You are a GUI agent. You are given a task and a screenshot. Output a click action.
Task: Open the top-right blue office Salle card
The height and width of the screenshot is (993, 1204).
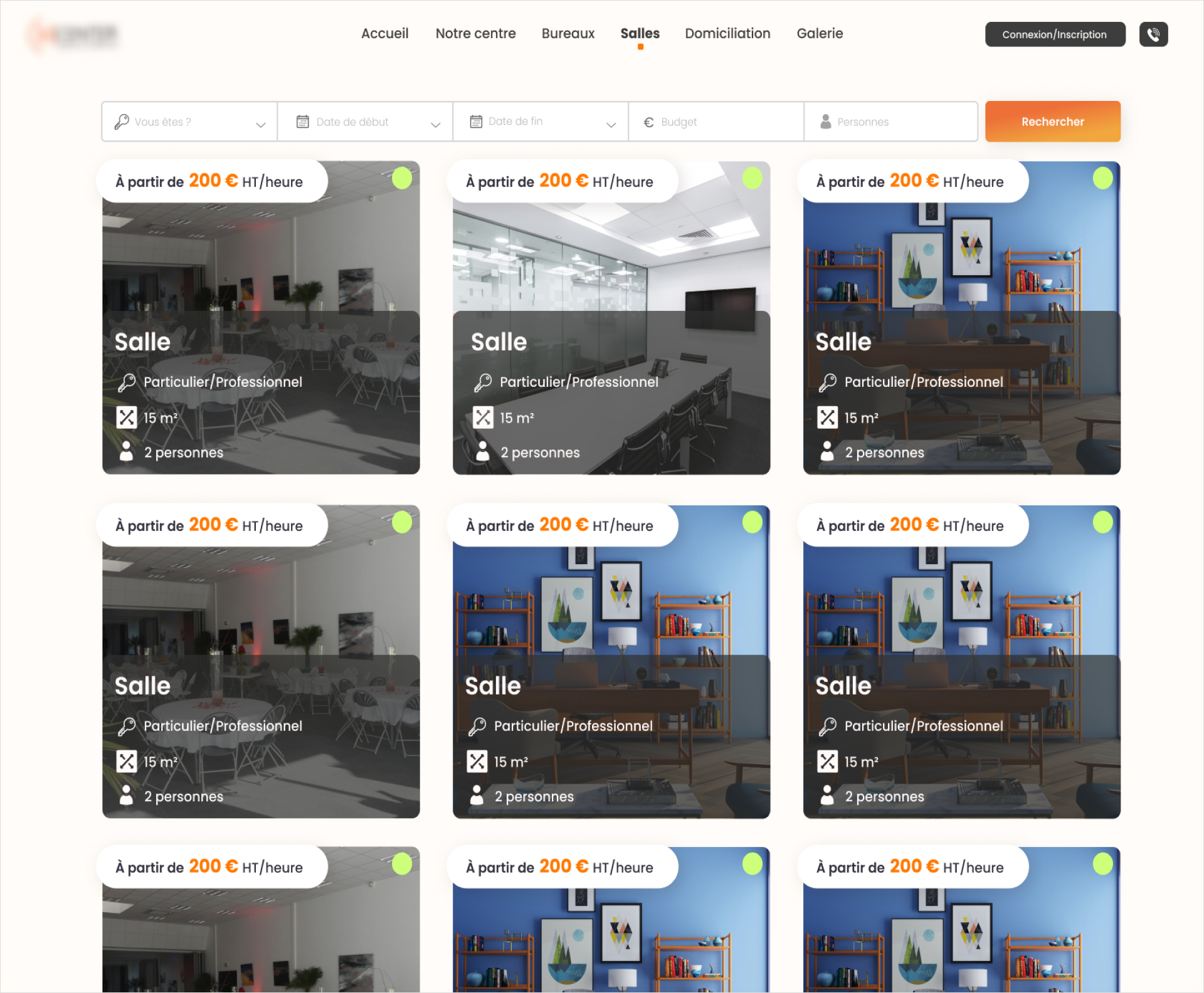point(961,318)
